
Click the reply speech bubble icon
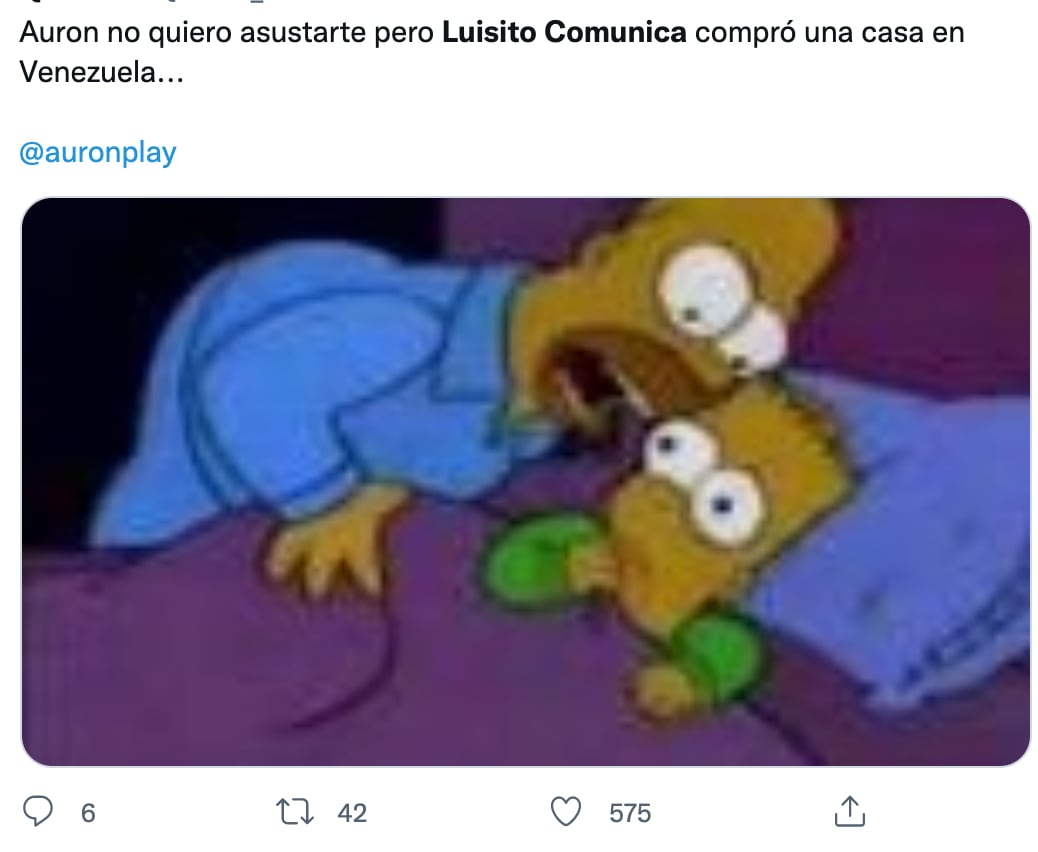[38, 812]
